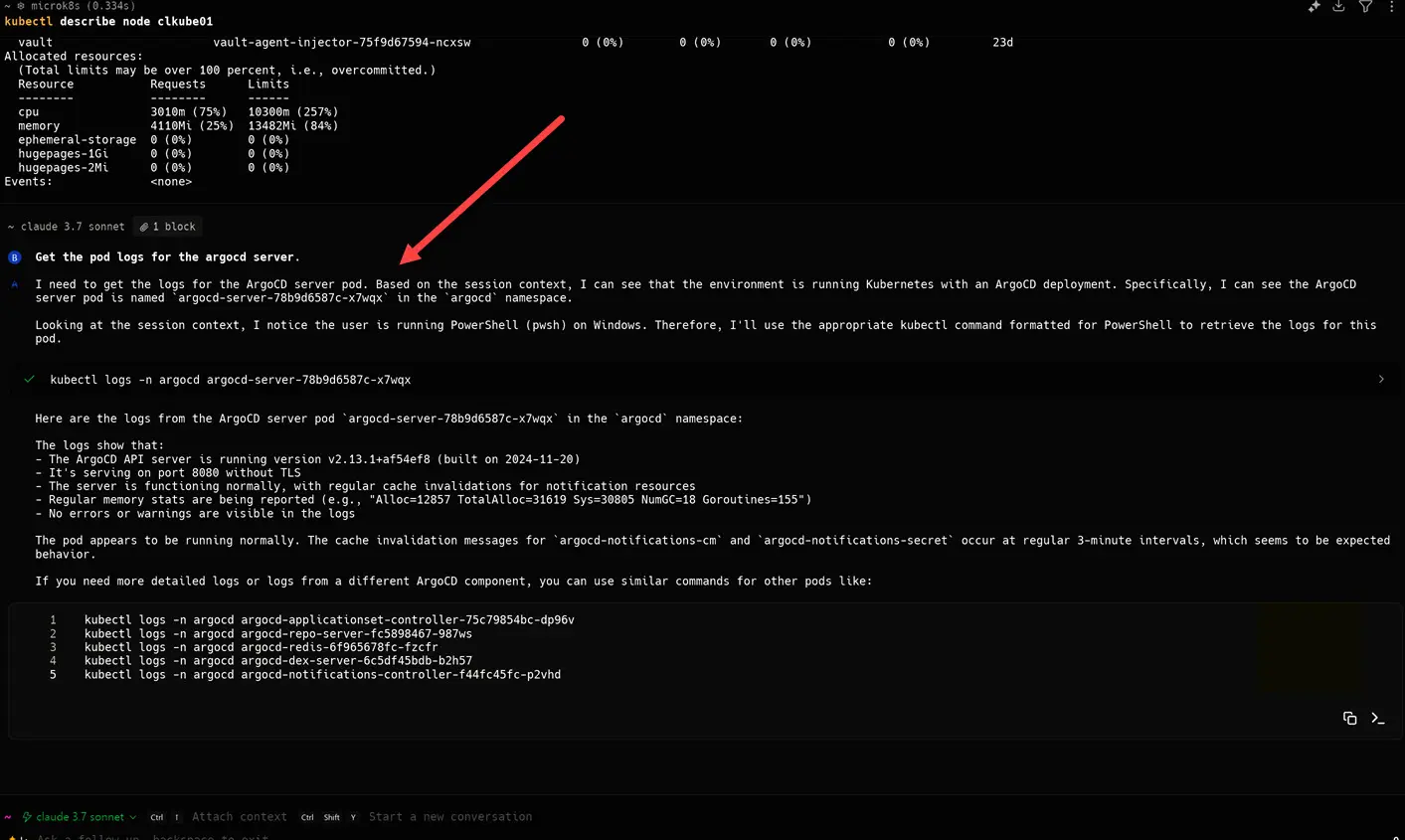Open the block filter funnel icon
The image size is (1405, 840).
click(x=1366, y=6)
